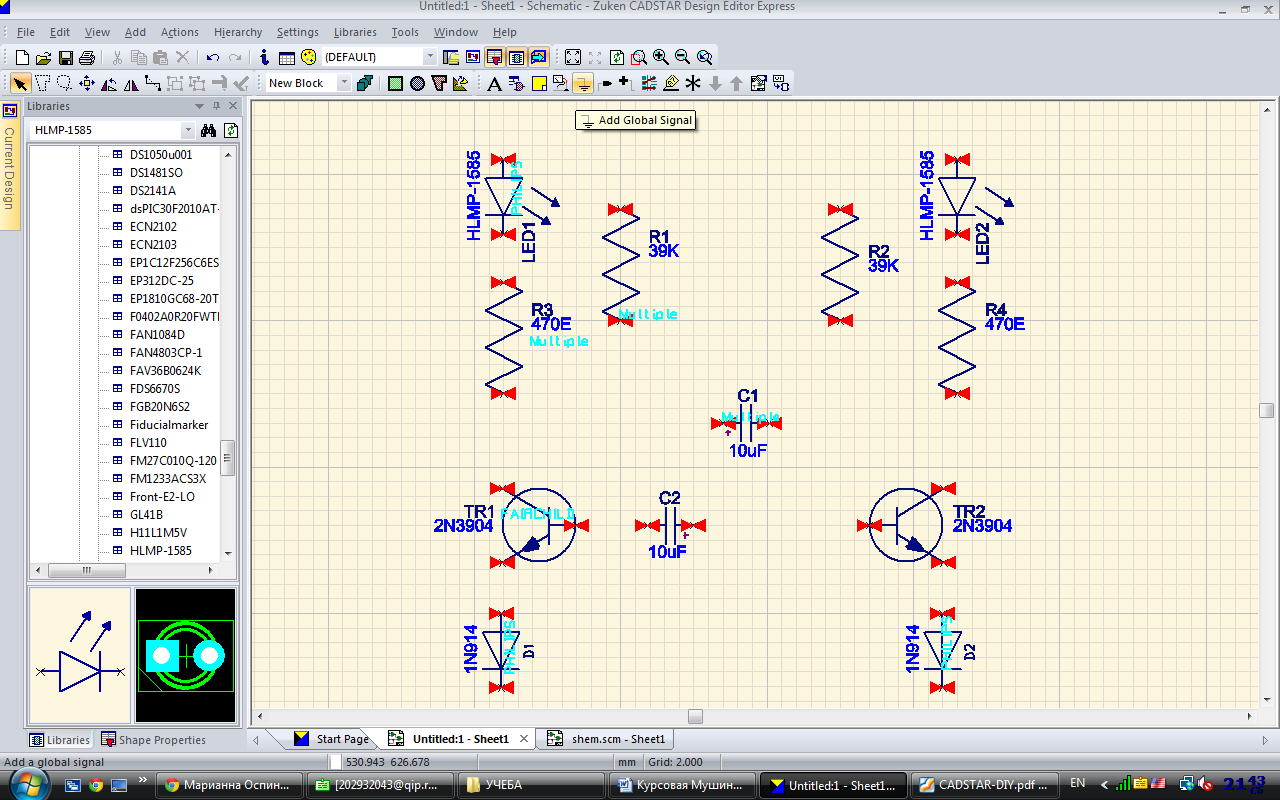This screenshot has width=1280, height=800.
Task: Click the EN language indicator in the tray
Action: coord(1077,783)
